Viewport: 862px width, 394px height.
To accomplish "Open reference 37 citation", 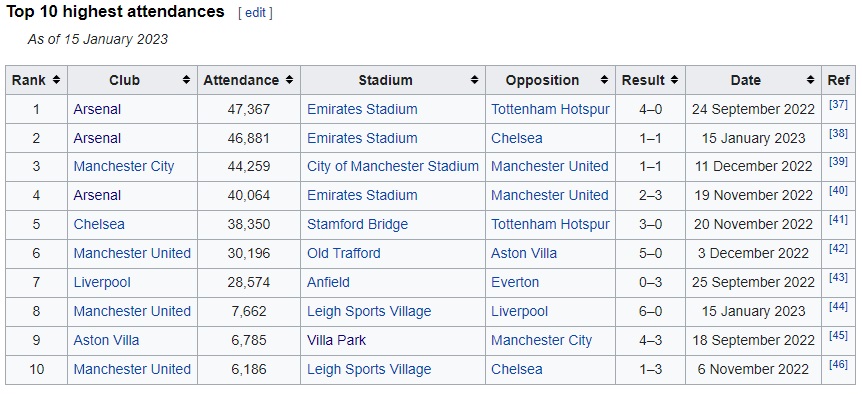I will coord(838,104).
